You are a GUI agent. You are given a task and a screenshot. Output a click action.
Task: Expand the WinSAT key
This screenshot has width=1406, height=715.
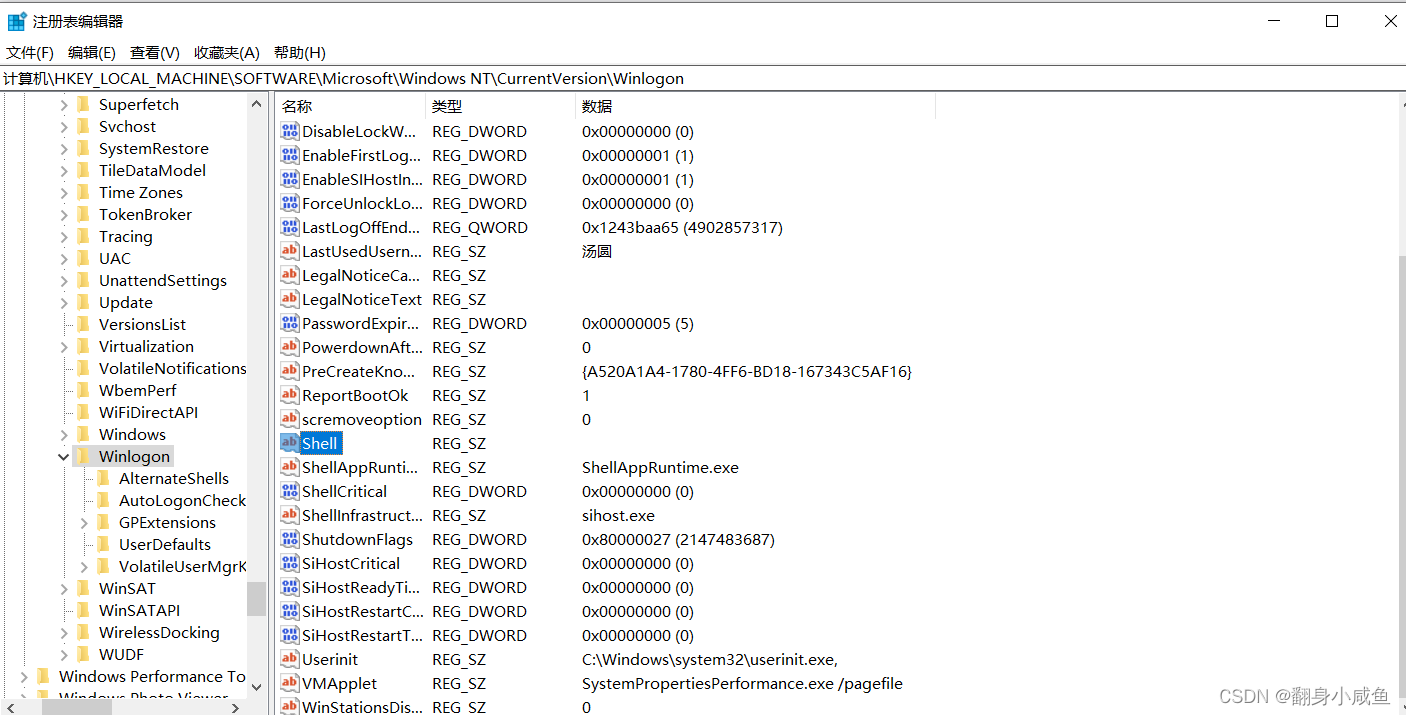(64, 589)
